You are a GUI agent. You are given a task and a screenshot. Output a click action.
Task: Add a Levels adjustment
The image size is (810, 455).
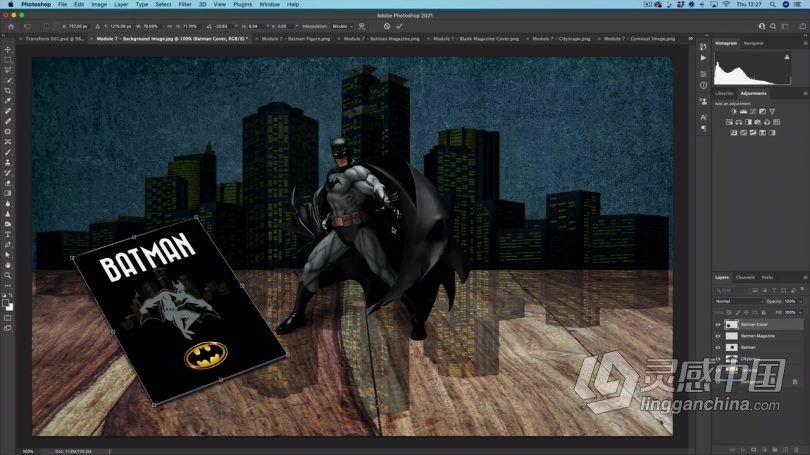pyautogui.click(x=743, y=112)
